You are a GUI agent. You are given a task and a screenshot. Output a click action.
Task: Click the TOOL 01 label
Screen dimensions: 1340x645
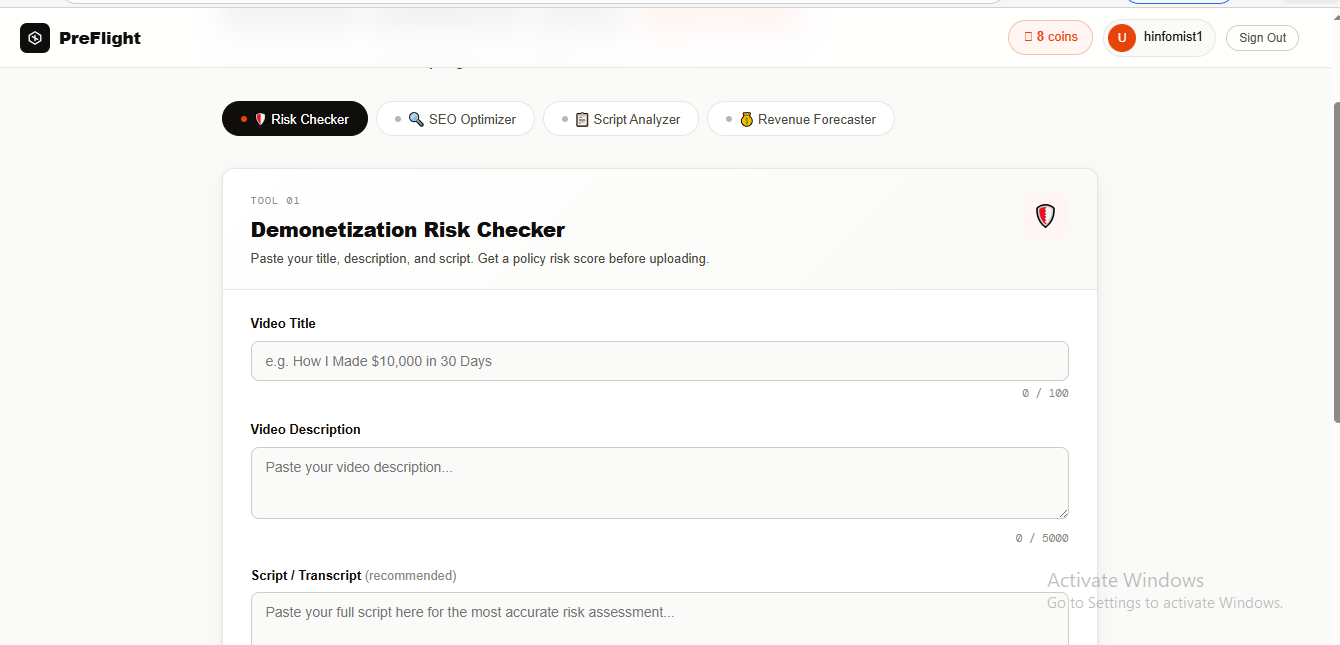click(275, 201)
